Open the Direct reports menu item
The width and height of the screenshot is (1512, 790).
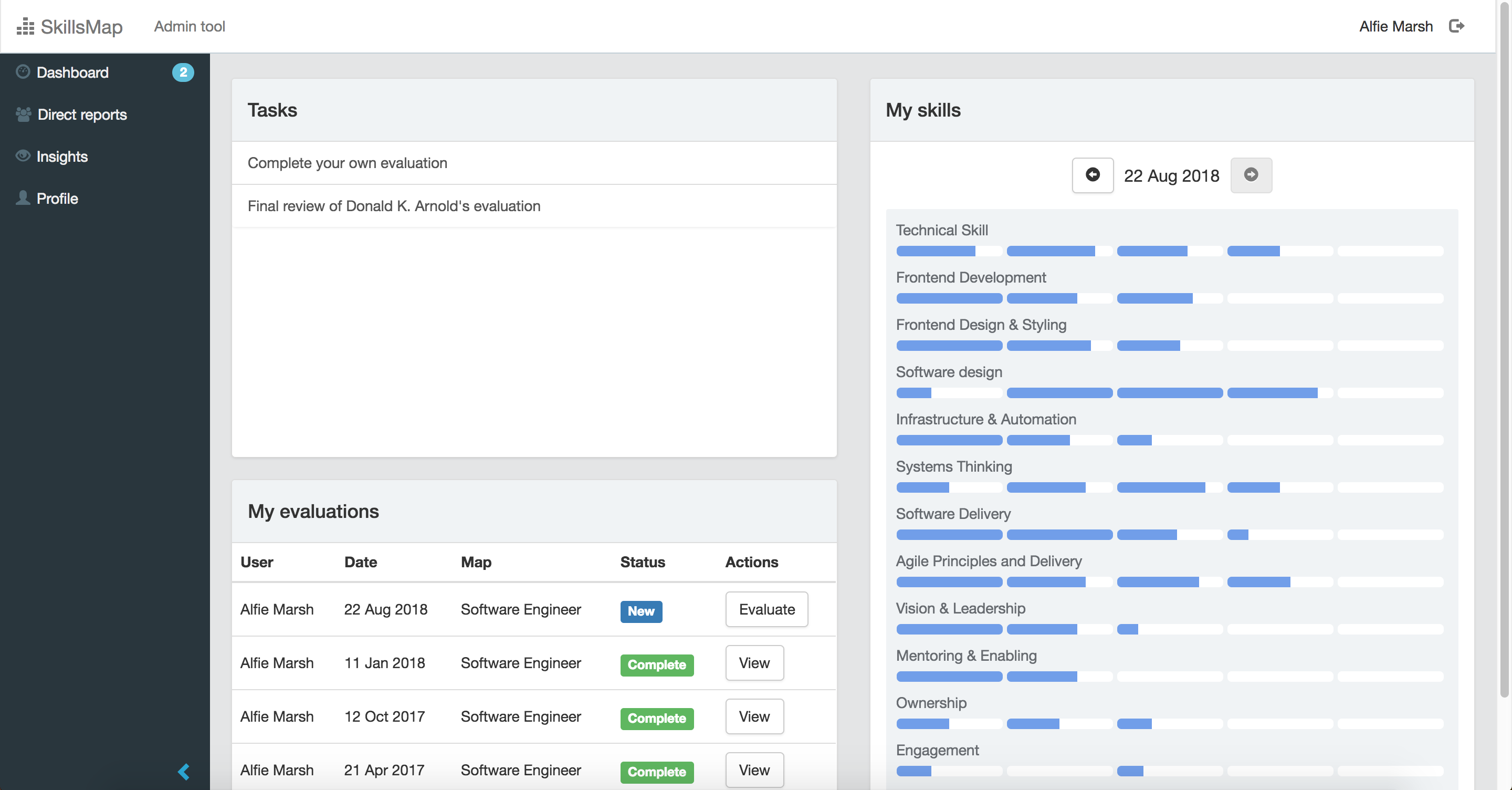pos(81,115)
